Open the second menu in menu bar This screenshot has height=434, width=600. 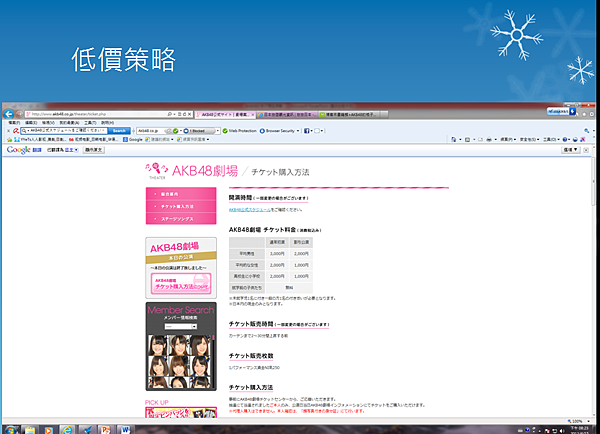(x=31, y=123)
